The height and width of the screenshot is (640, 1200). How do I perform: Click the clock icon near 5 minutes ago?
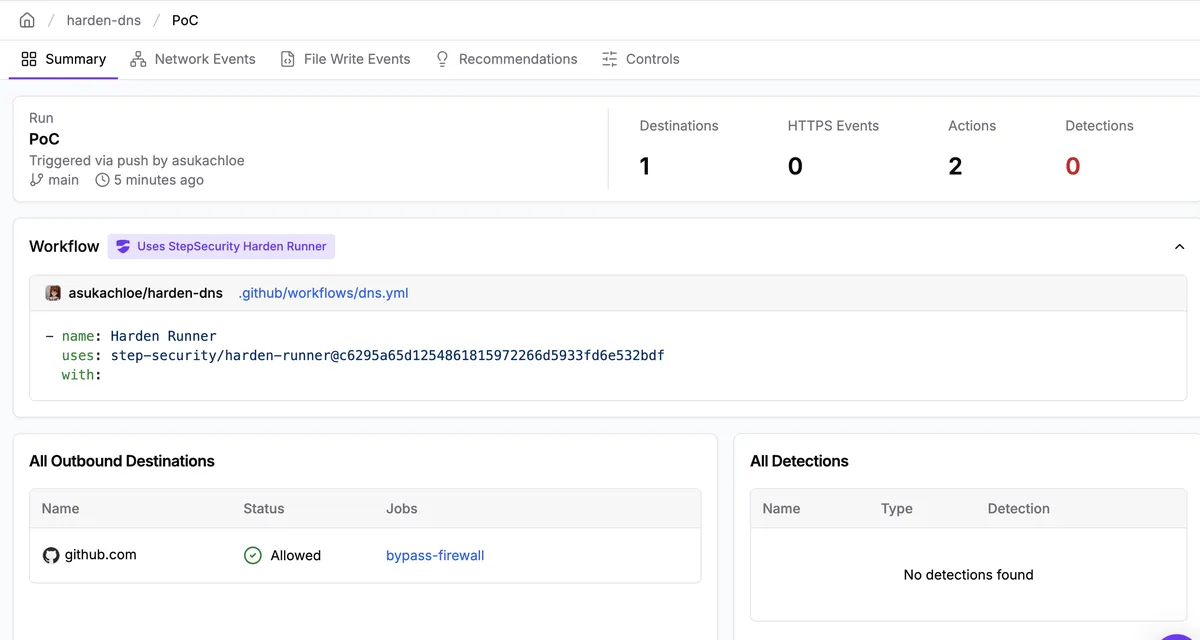click(x=102, y=180)
